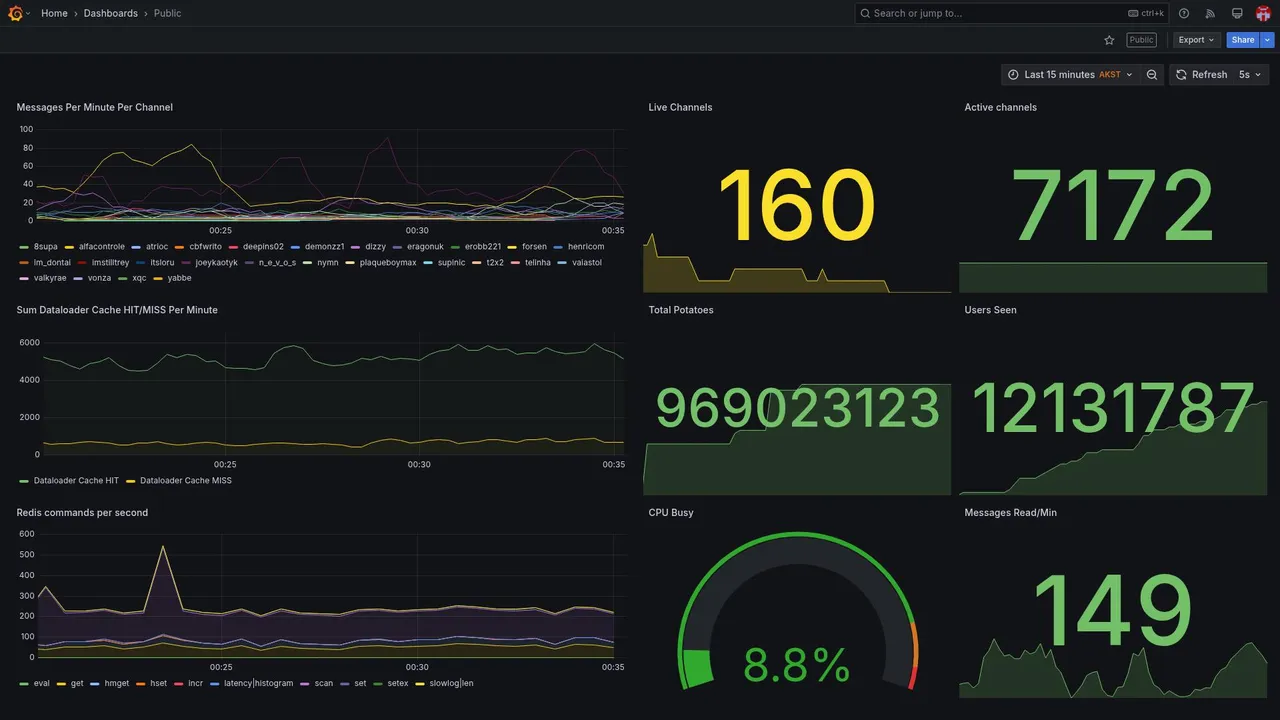
Task: Click the Refresh dashboard button
Action: 1201,75
